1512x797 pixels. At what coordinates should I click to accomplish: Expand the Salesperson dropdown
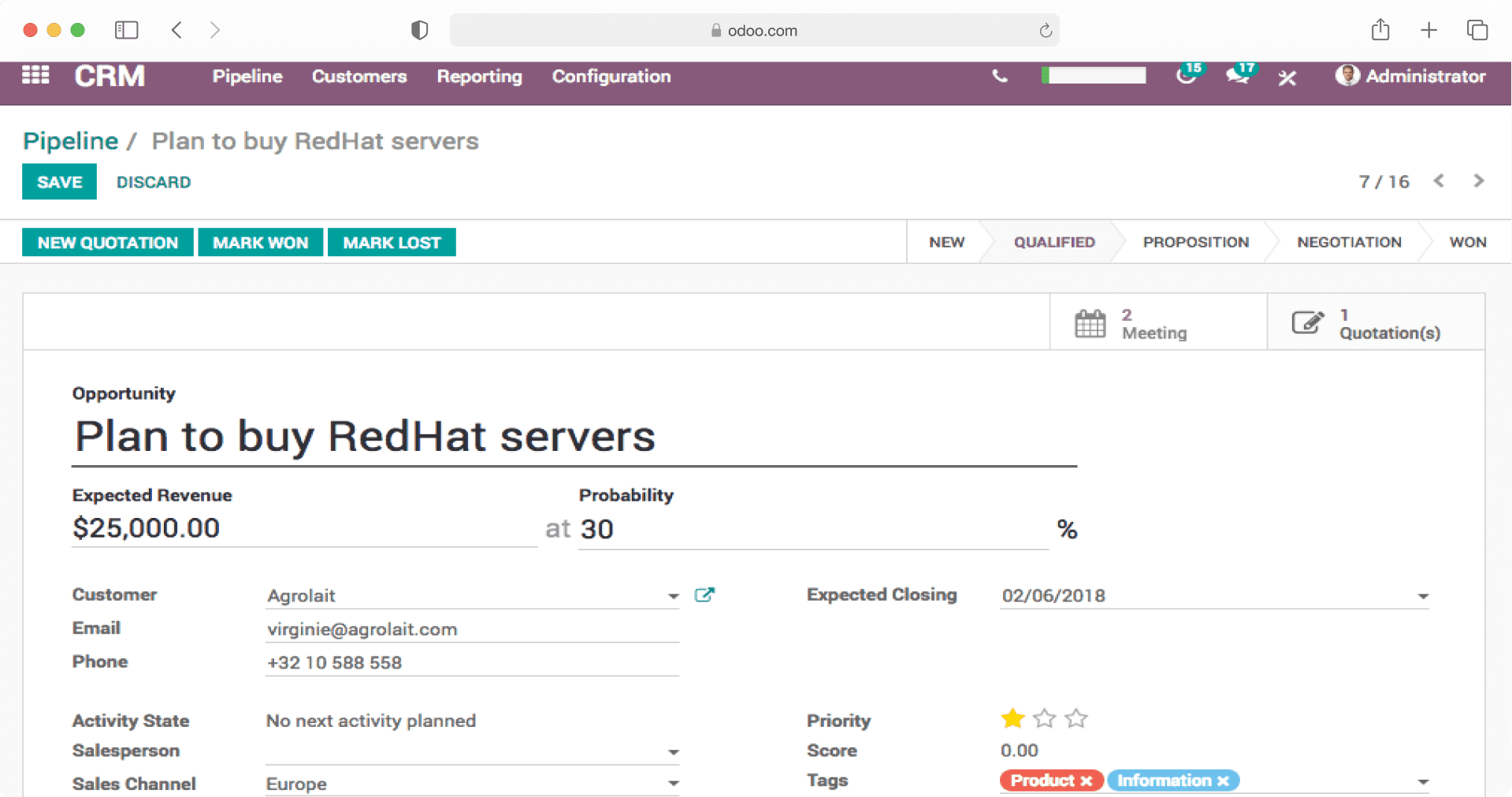673,752
